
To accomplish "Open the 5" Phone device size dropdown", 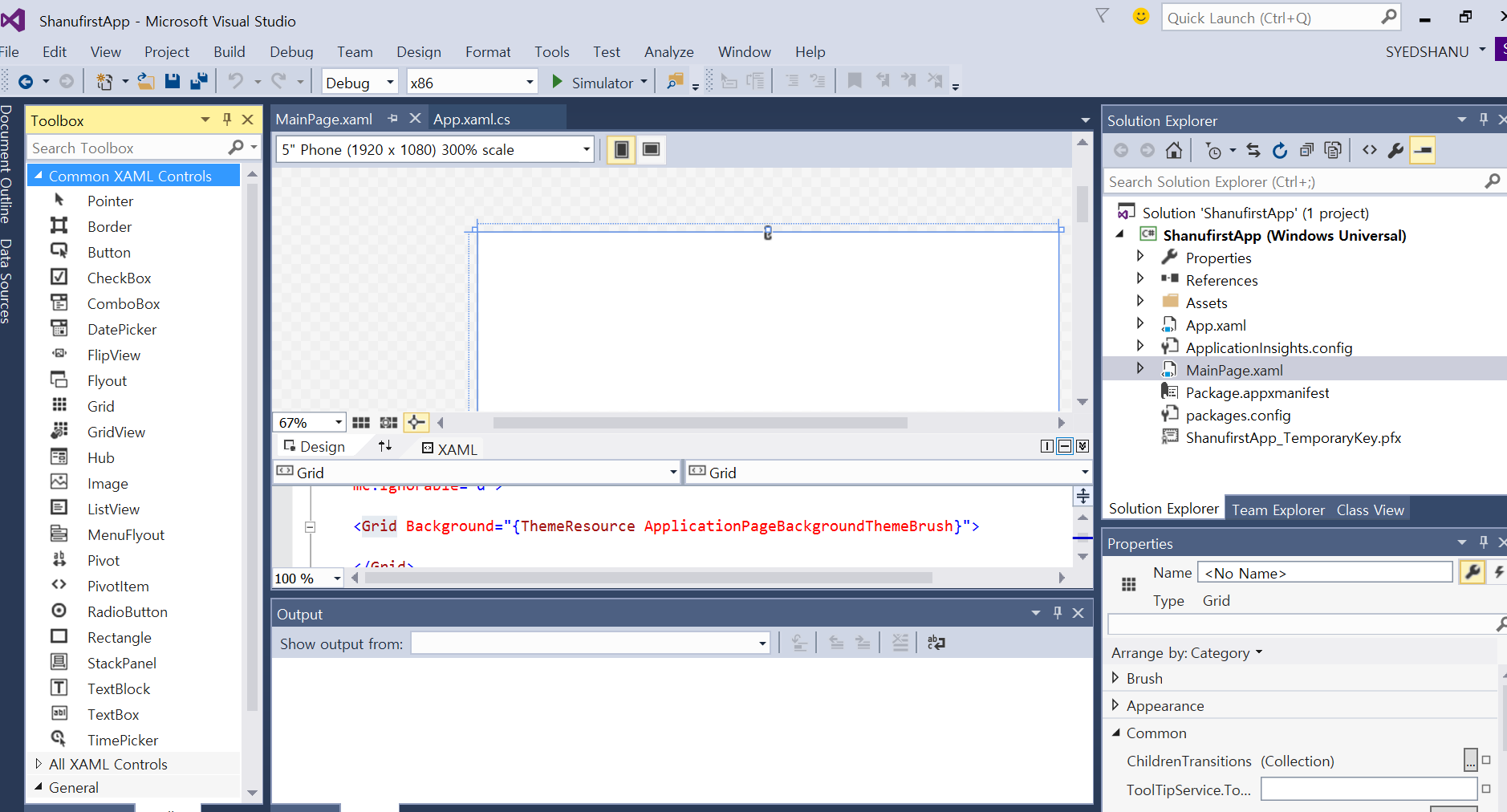I will [x=587, y=149].
